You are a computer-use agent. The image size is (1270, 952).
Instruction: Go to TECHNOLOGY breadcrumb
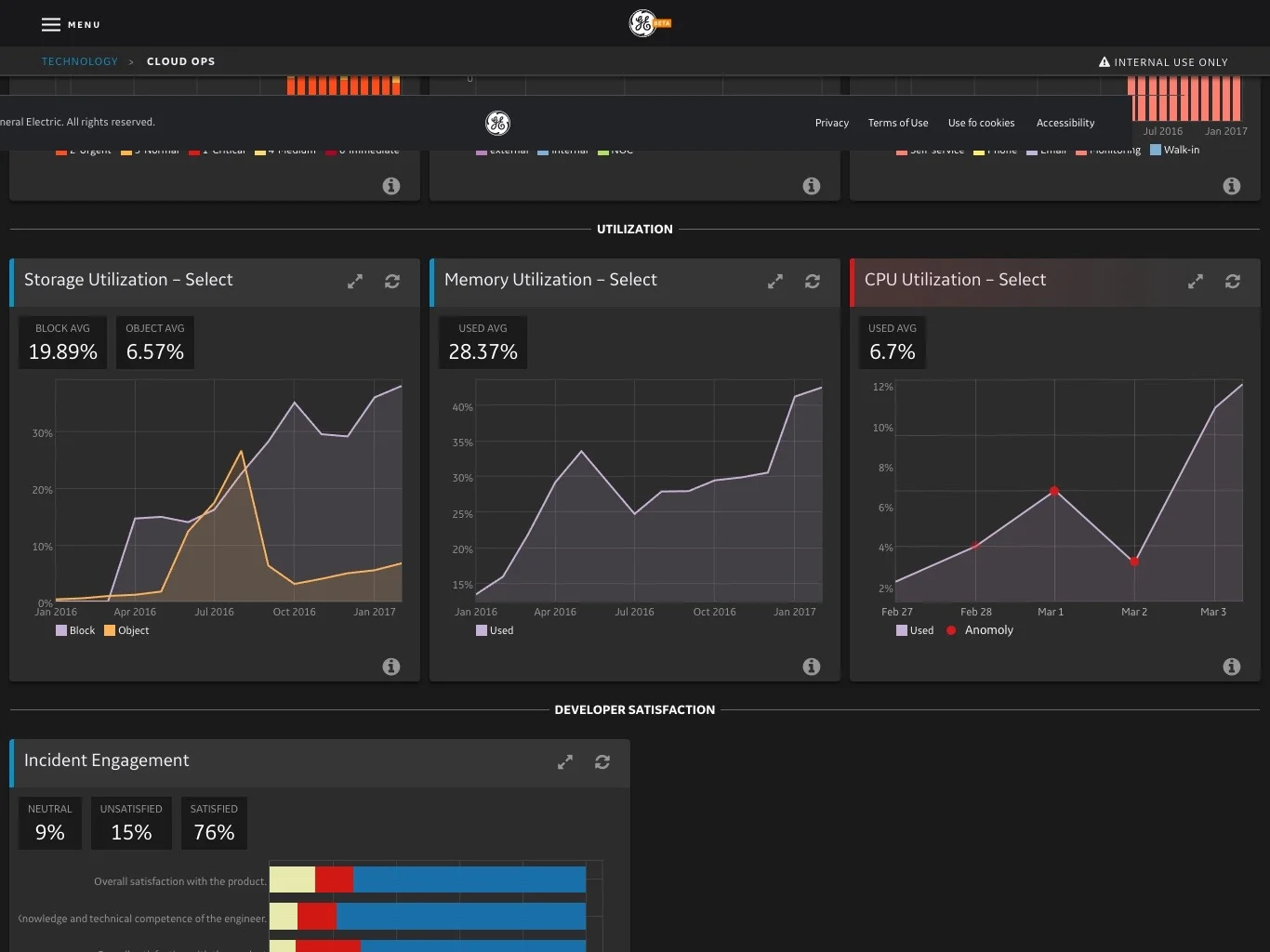80,61
